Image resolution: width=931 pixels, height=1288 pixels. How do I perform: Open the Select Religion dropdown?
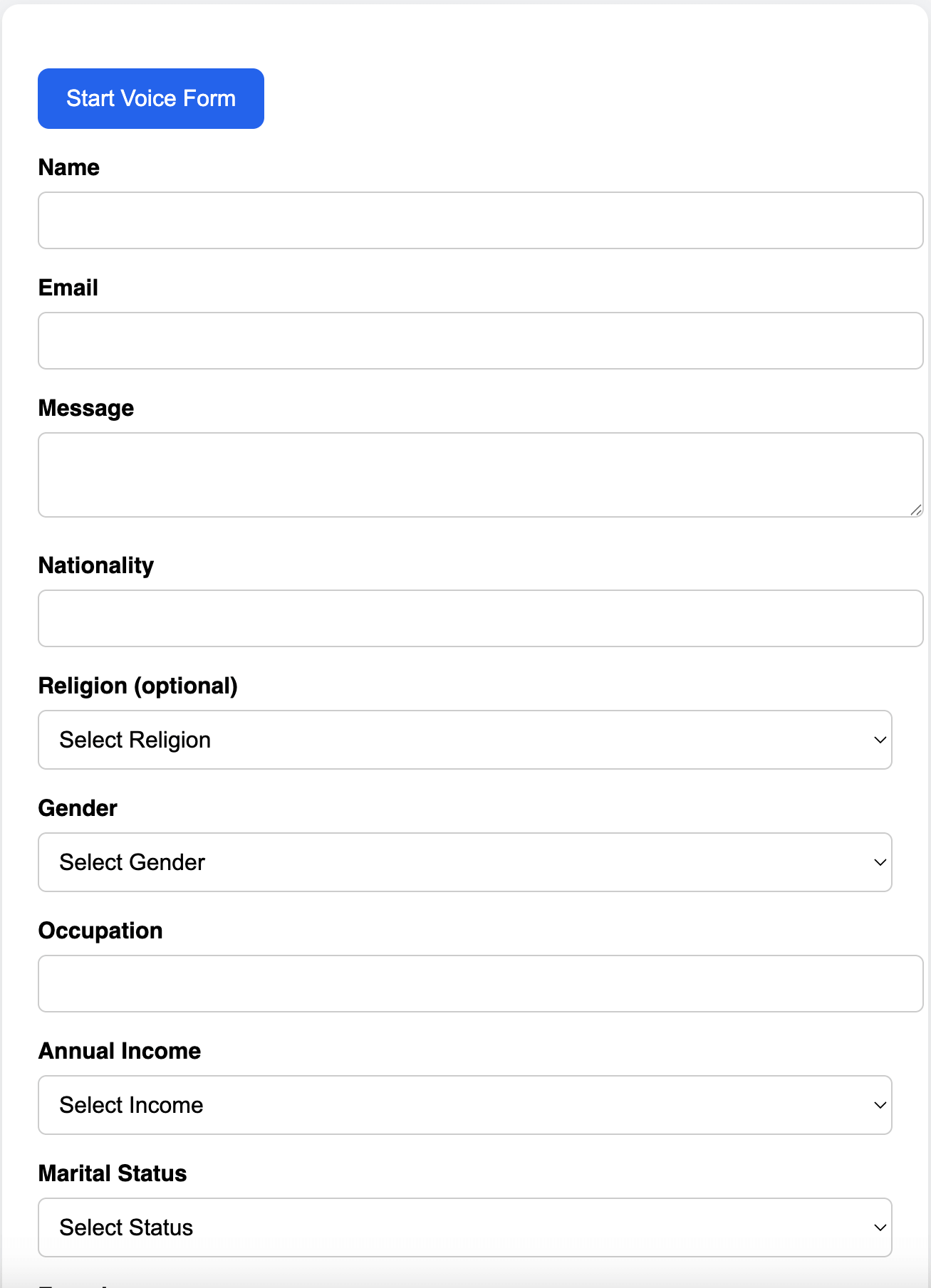coord(464,740)
